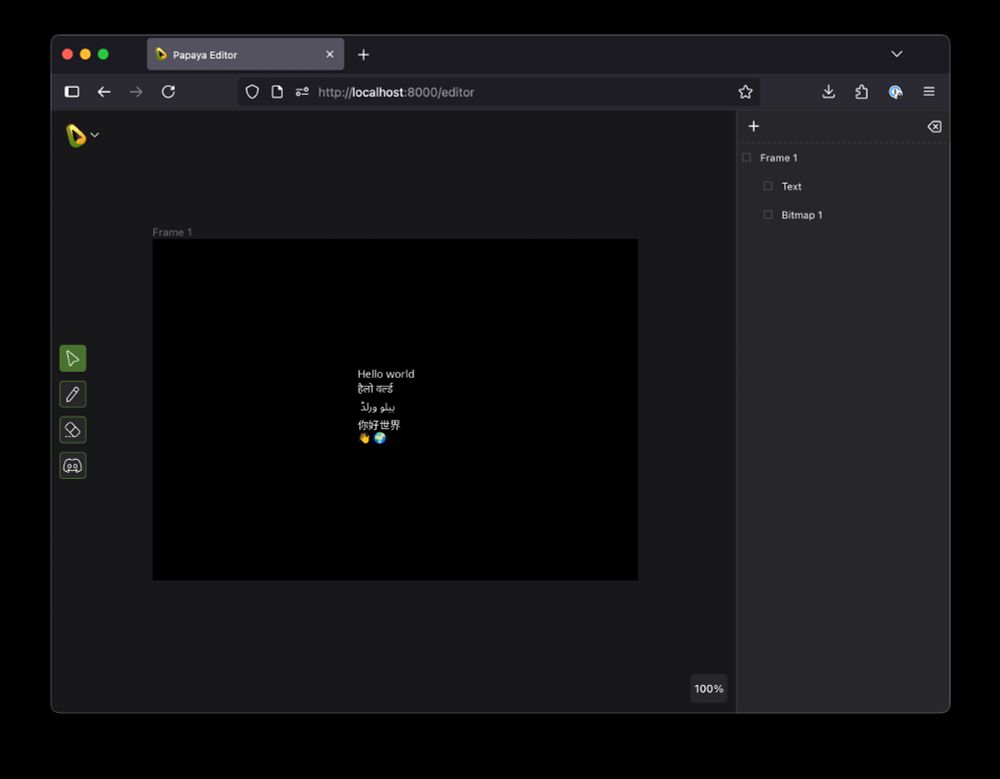1000x779 pixels.
Task: Select the Text layer row
Action: [843, 186]
